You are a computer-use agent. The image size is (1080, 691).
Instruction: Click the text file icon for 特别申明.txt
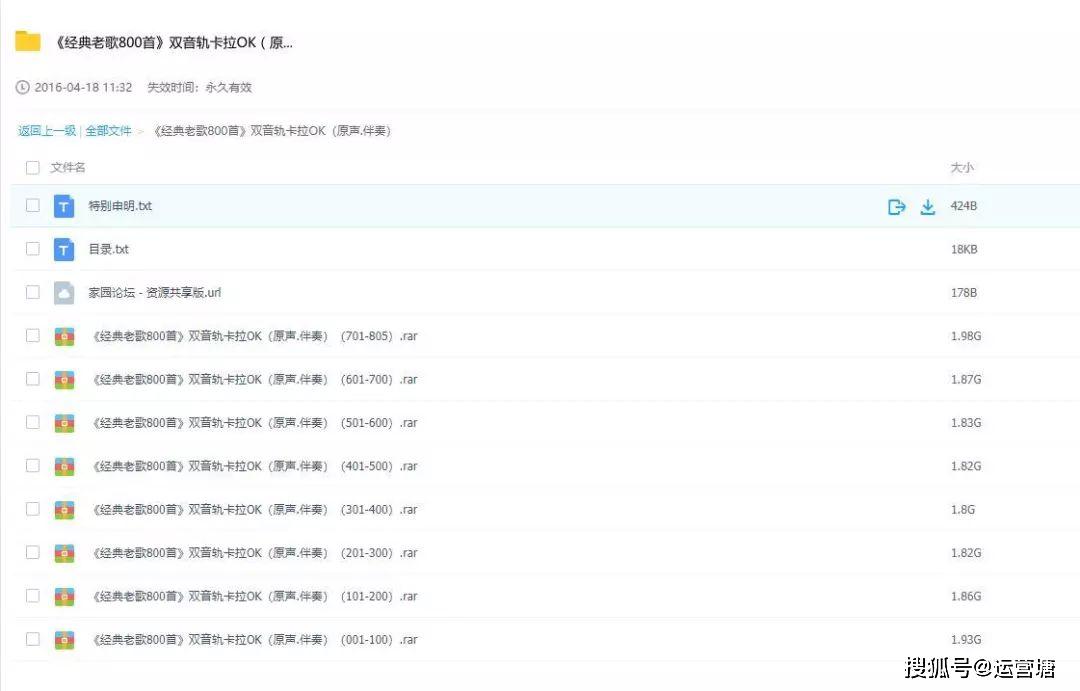(x=64, y=206)
